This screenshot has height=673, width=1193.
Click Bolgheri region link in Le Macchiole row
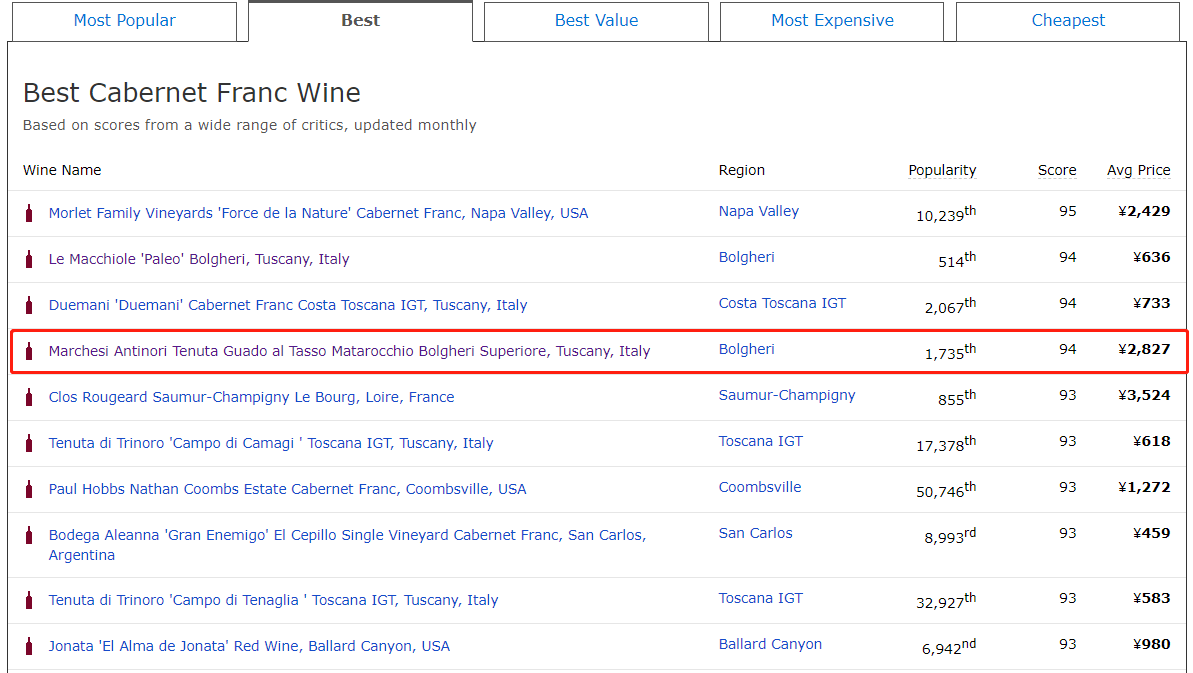click(x=746, y=257)
